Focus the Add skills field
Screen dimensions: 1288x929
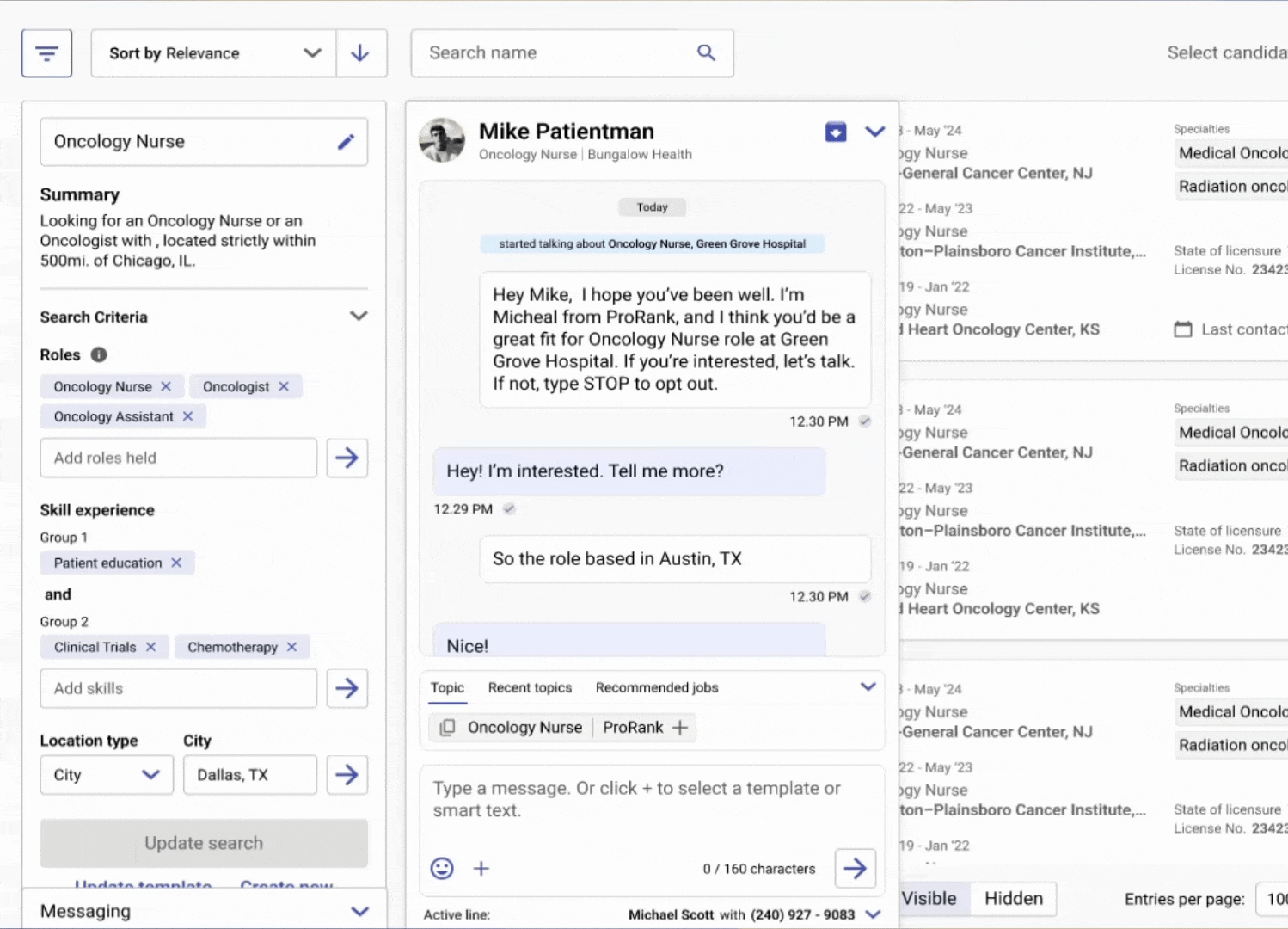179,688
